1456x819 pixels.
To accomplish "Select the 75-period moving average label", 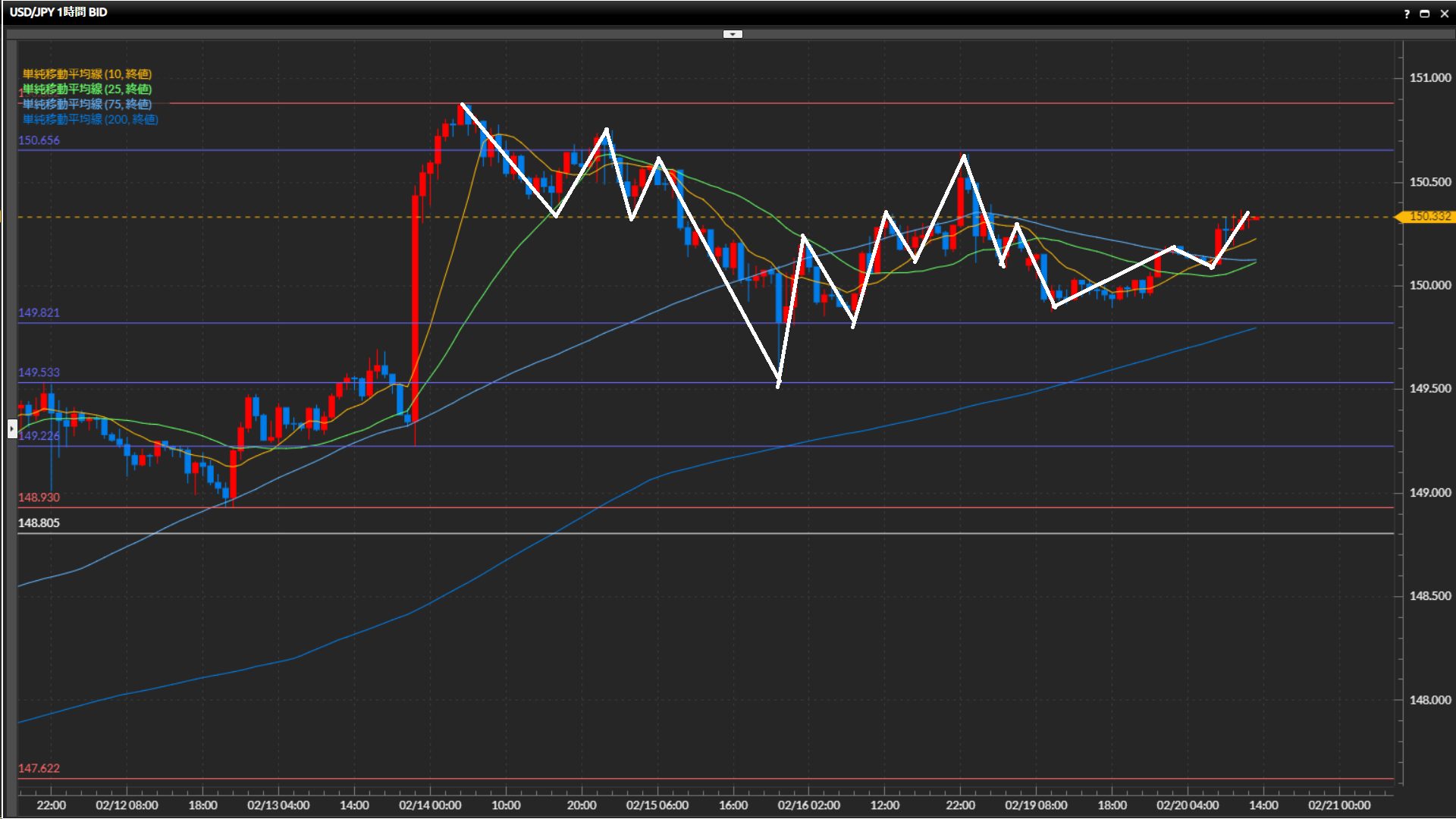I will pos(87,104).
